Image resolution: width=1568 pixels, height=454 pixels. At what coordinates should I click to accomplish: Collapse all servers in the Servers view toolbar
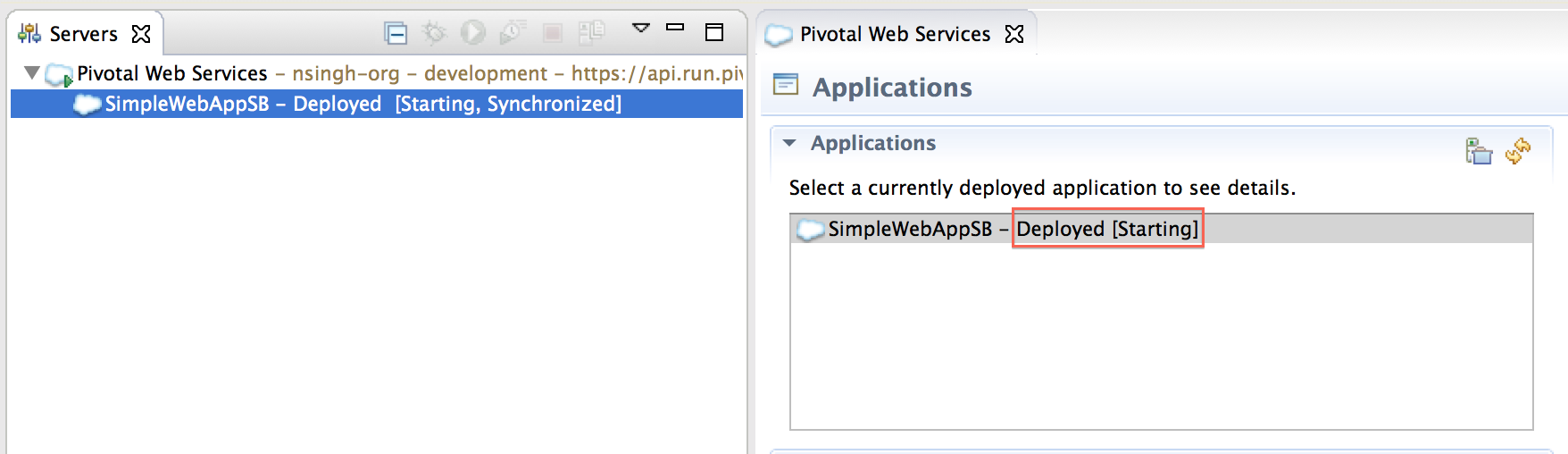(396, 33)
